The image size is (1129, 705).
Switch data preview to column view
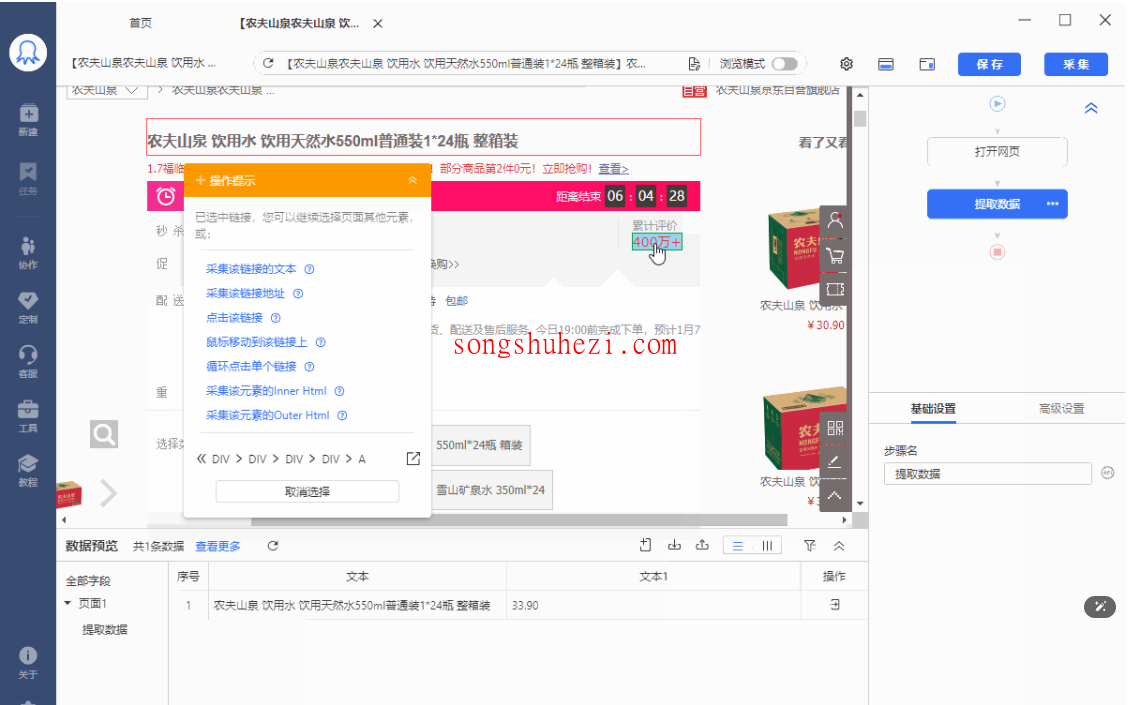coord(768,546)
